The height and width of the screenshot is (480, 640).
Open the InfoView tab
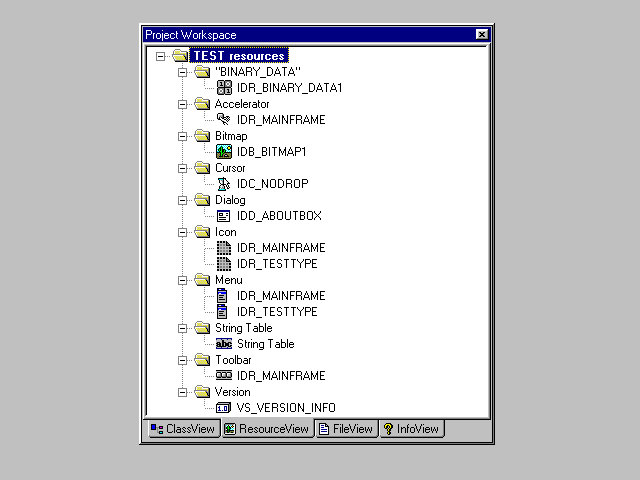click(x=411, y=429)
